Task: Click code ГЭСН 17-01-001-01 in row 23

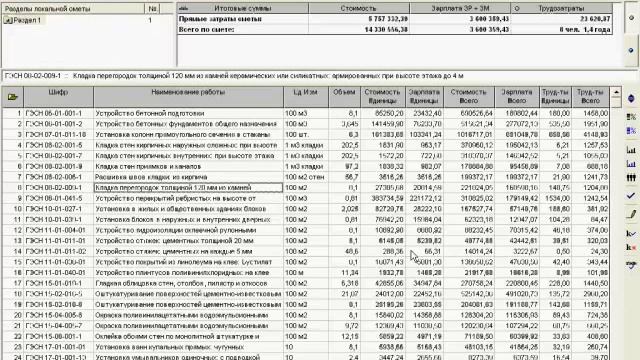Action: [x=56, y=347]
